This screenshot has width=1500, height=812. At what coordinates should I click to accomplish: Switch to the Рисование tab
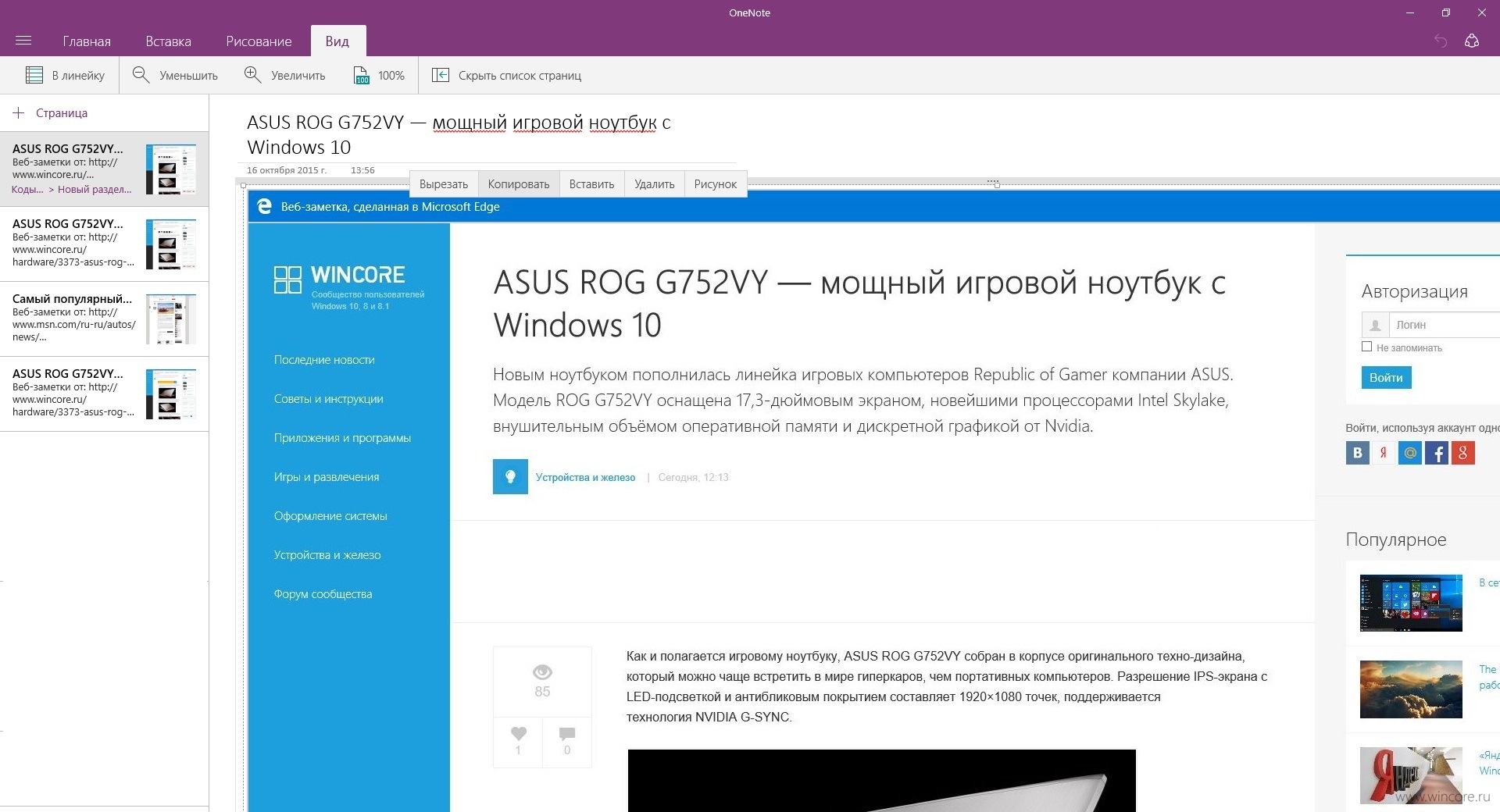[259, 41]
